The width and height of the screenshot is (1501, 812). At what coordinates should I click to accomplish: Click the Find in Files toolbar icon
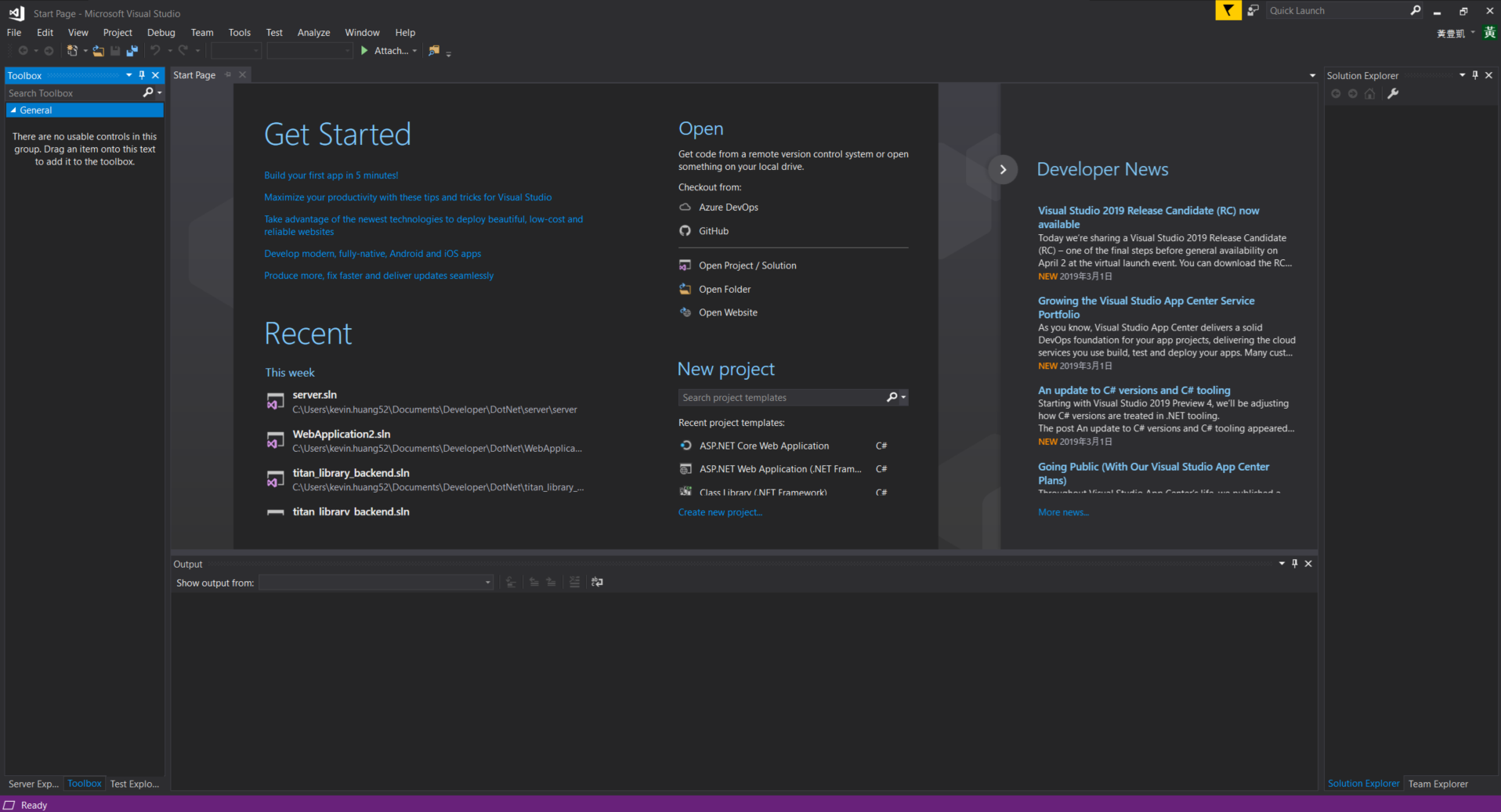[x=434, y=51]
